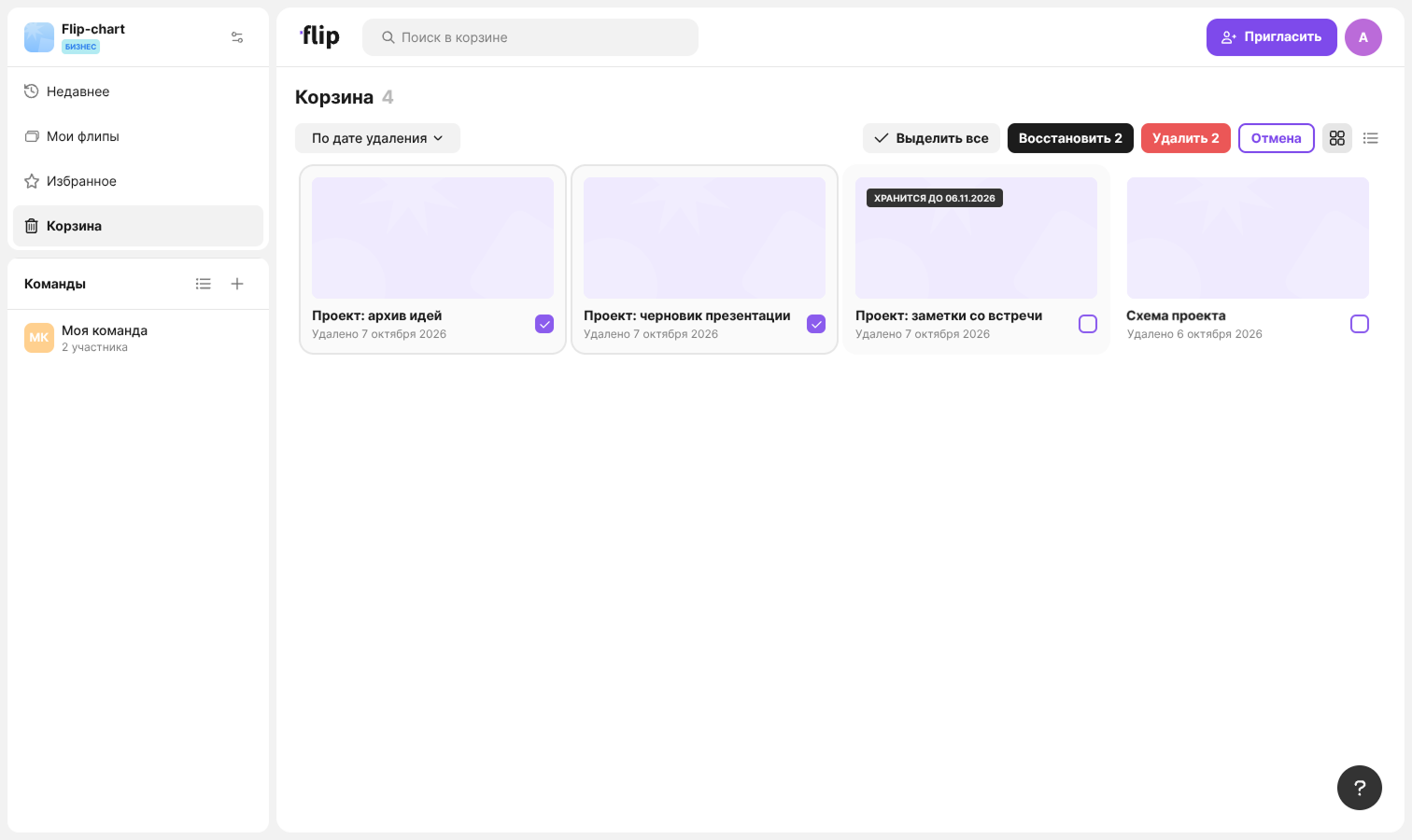1412x840 pixels.
Task: Uncheck 'Проект: черновик презентации' checkbox
Action: (x=816, y=324)
